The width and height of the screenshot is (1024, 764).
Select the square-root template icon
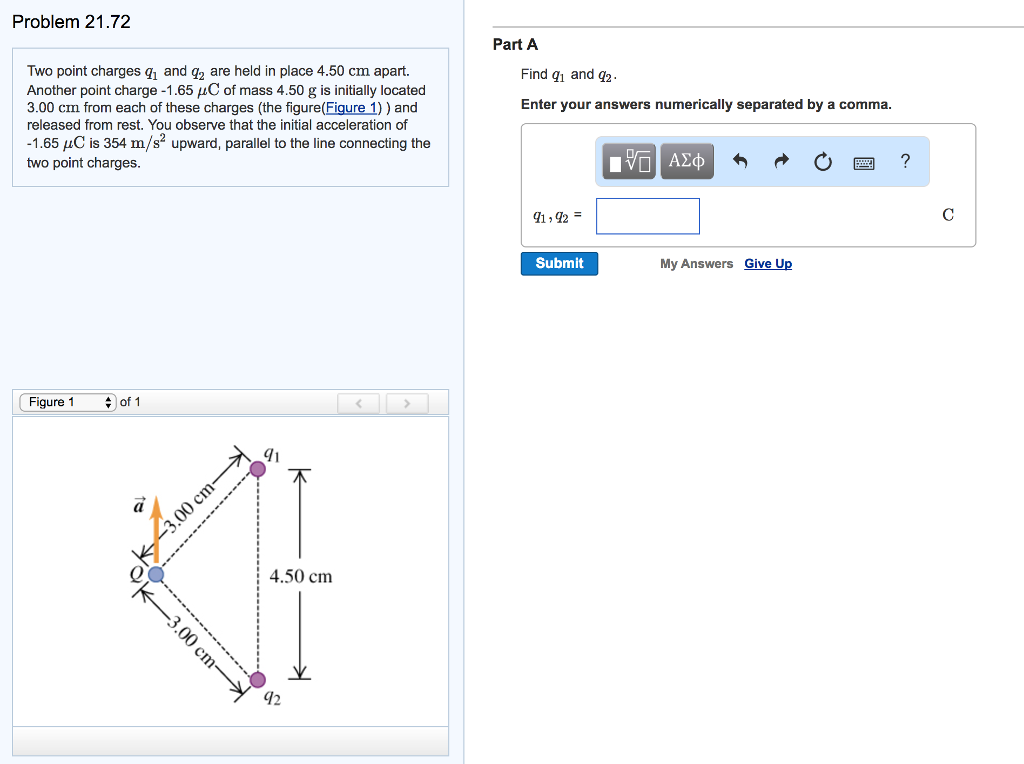(640, 159)
